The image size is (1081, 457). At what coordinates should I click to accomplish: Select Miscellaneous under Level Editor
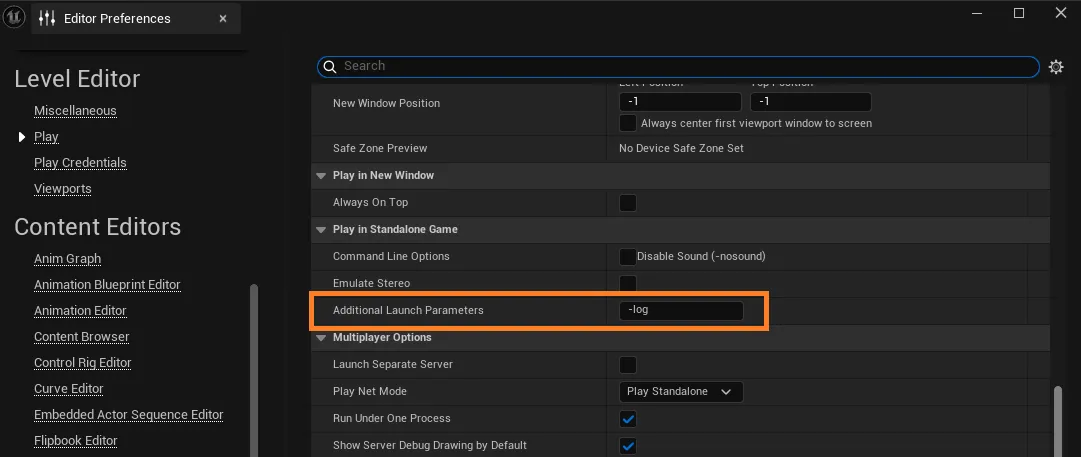point(75,111)
